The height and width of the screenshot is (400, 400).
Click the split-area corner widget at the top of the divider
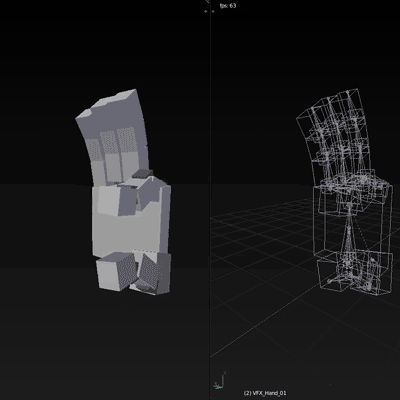coord(207,2)
